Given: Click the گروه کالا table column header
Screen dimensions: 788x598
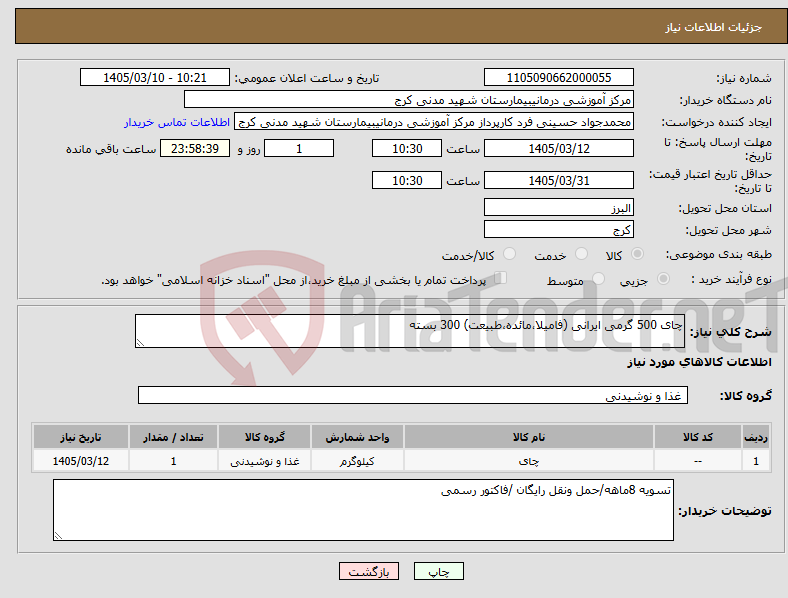Looking at the screenshot, I should point(264,437).
